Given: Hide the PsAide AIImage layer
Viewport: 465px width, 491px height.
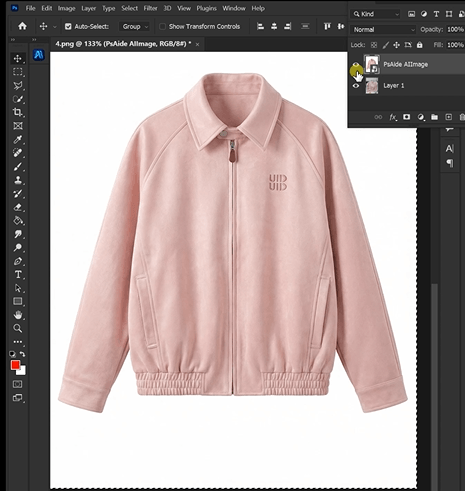Looking at the screenshot, I should [x=356, y=65].
